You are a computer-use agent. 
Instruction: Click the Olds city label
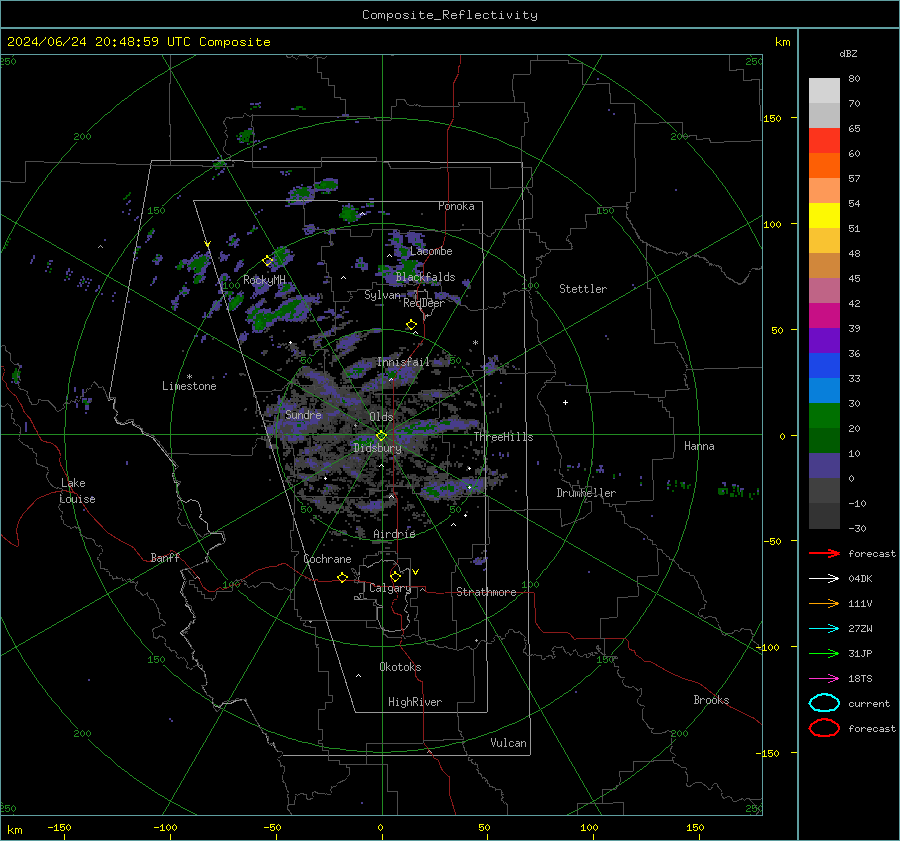click(x=381, y=417)
